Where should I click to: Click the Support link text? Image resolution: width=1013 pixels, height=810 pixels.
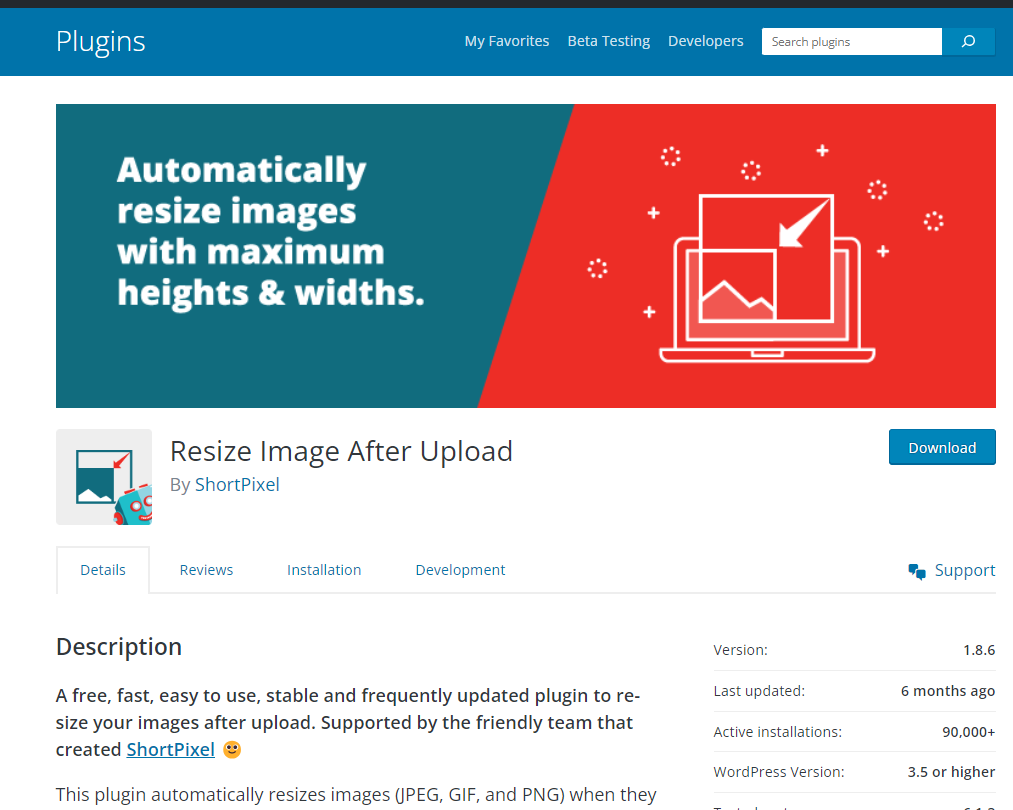(x=964, y=571)
